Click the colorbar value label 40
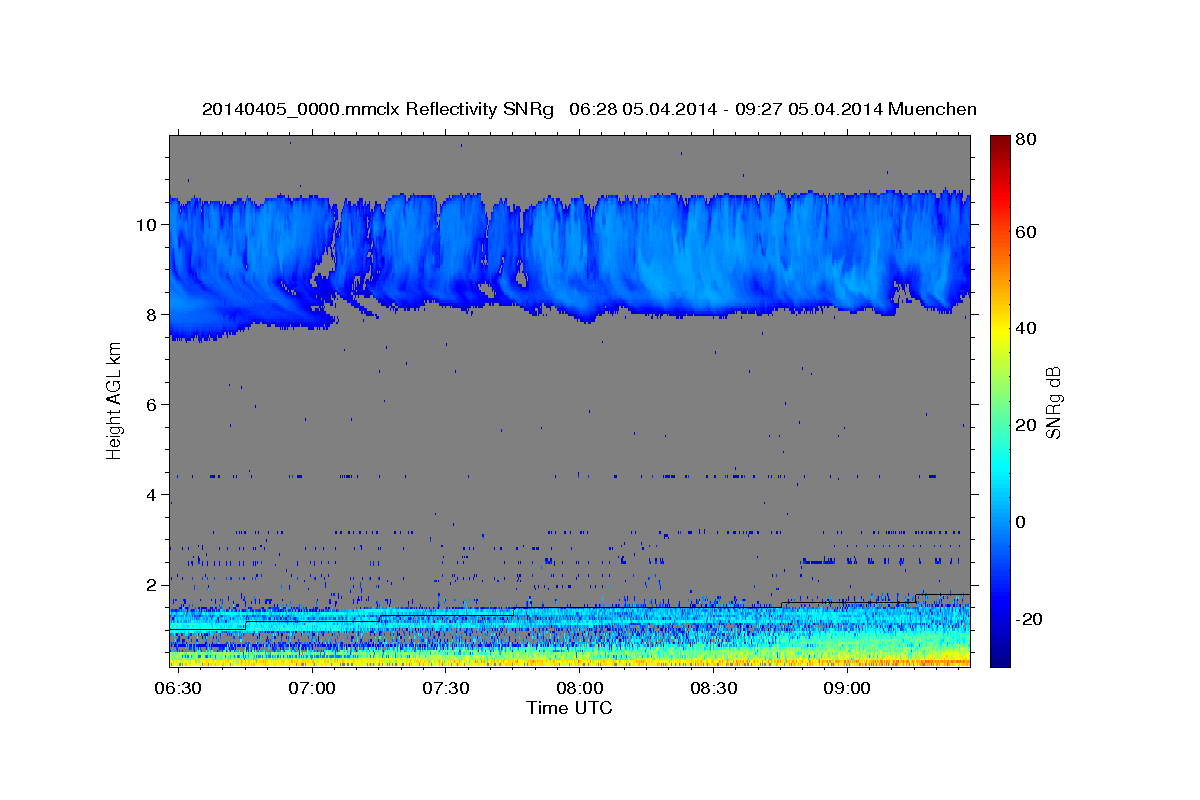Screen dimensions: 1200x800 tap(1025, 328)
